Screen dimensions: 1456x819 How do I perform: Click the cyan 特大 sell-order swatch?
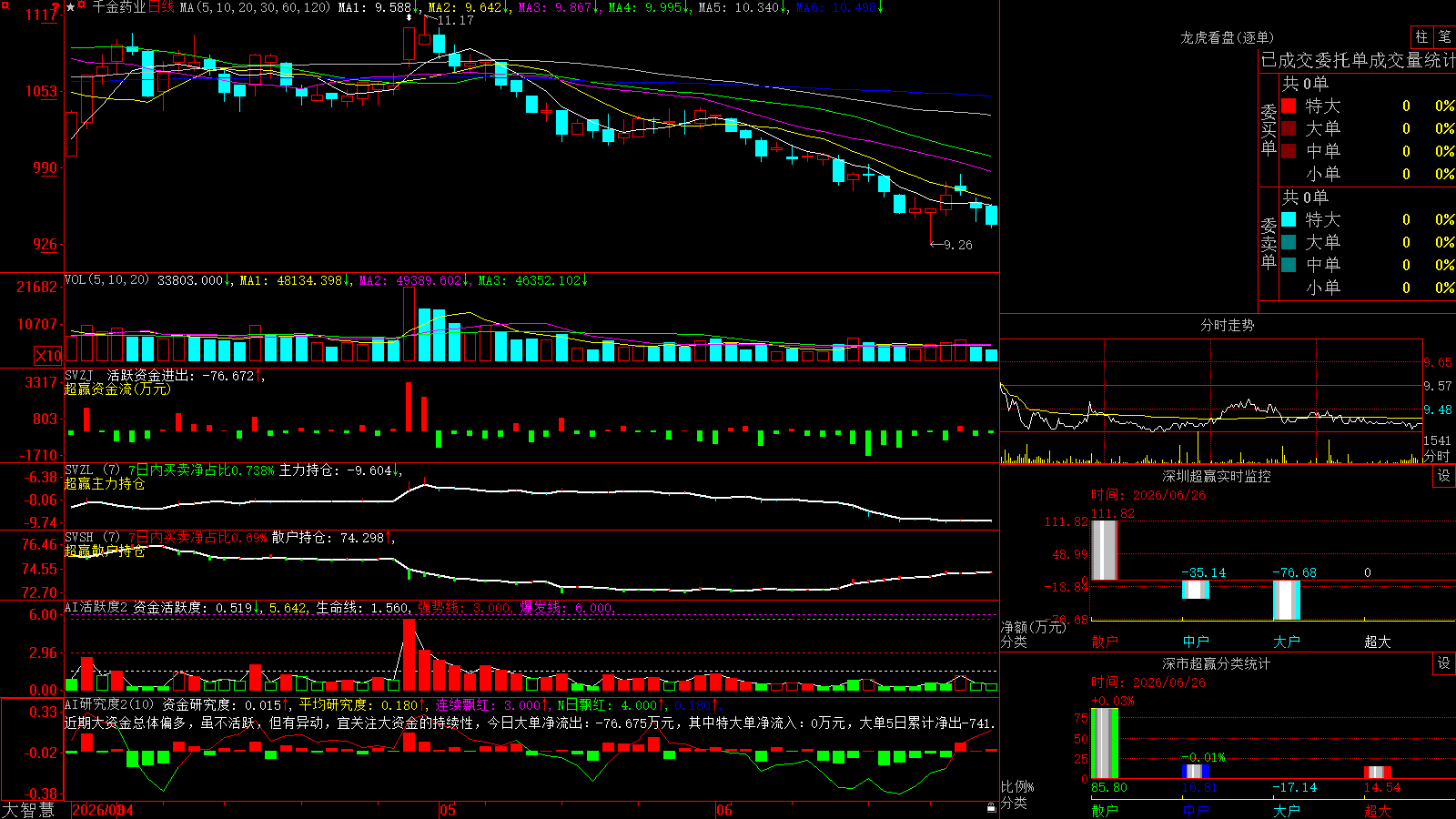click(1289, 219)
